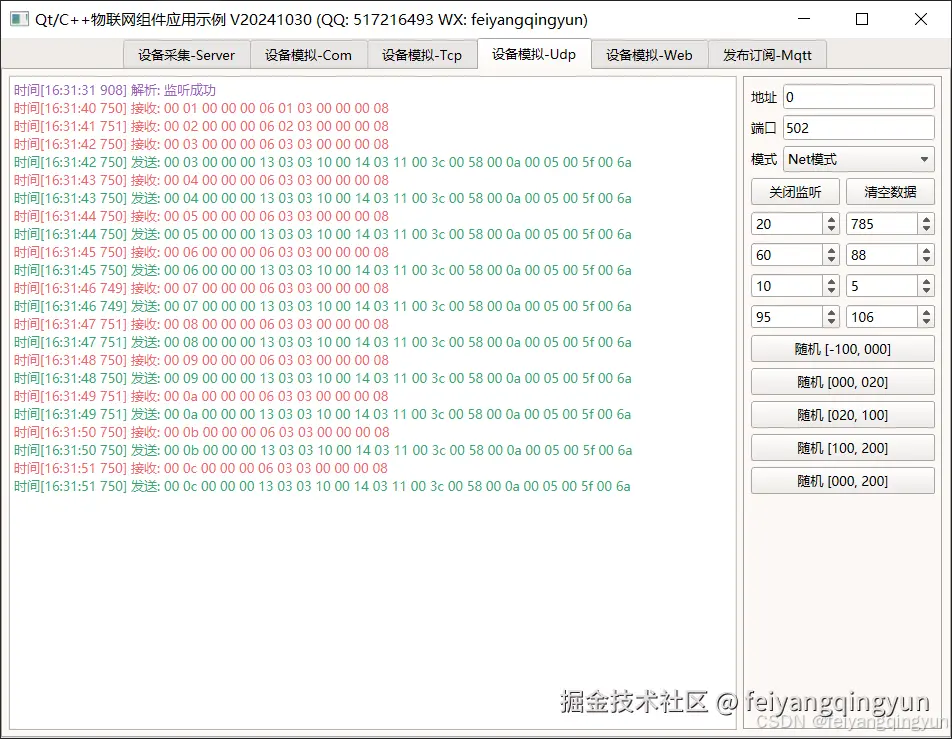
Task: Click the 16:31:45 750 接收 log line
Action: [x=201, y=253]
